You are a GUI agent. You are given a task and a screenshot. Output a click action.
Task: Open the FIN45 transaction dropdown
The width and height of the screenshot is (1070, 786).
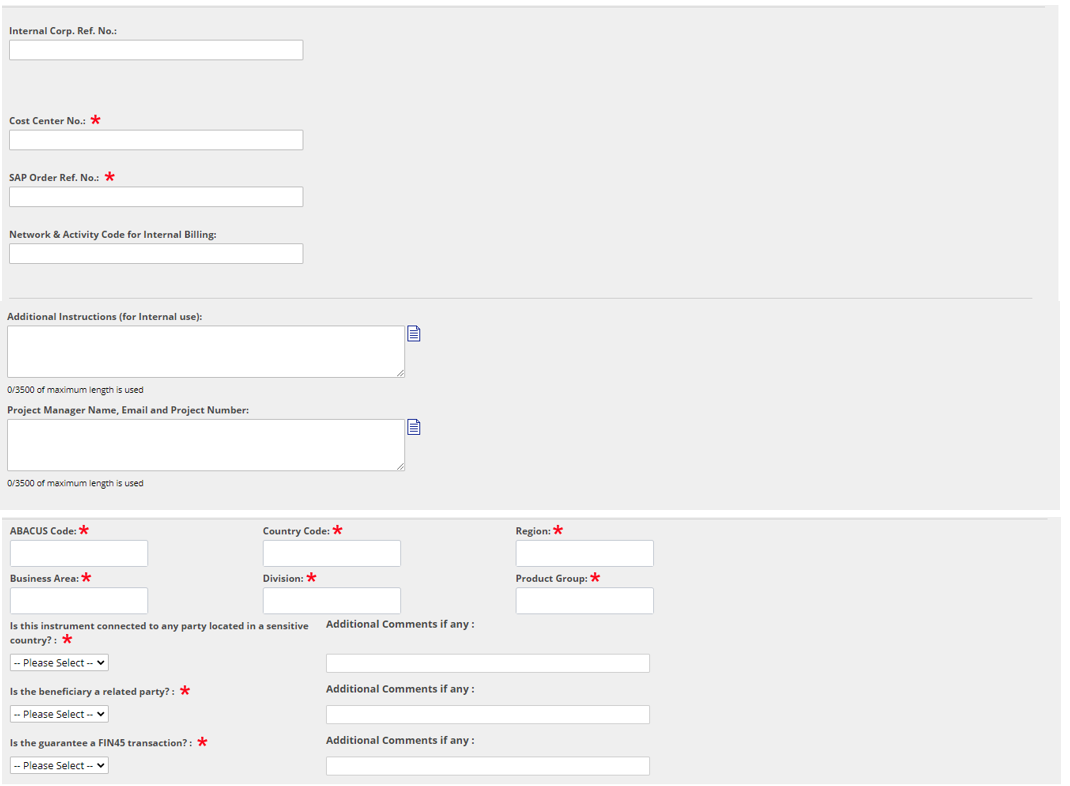click(x=59, y=766)
